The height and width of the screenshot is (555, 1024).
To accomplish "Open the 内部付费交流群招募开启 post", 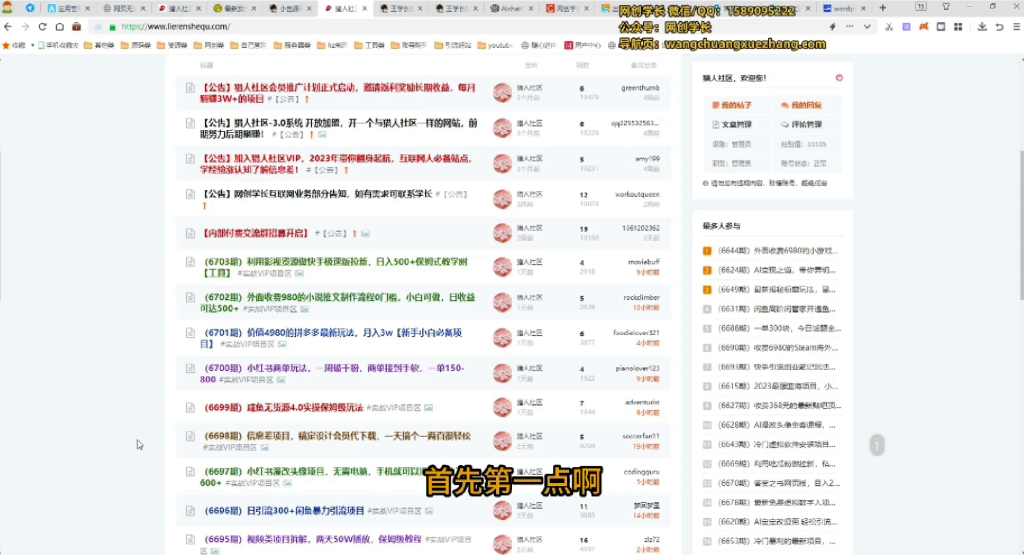I will tap(254, 233).
